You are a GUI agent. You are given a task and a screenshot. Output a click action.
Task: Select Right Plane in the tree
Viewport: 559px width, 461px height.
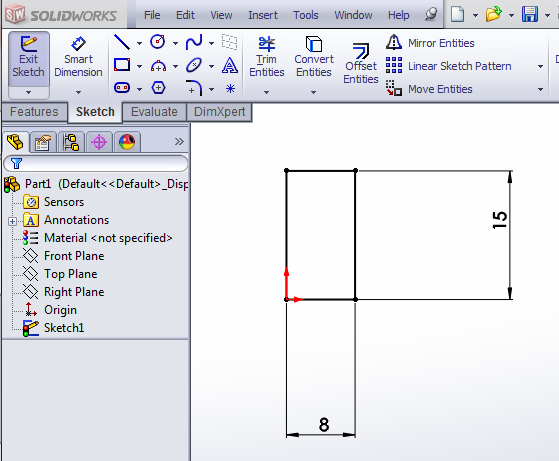[64, 292]
